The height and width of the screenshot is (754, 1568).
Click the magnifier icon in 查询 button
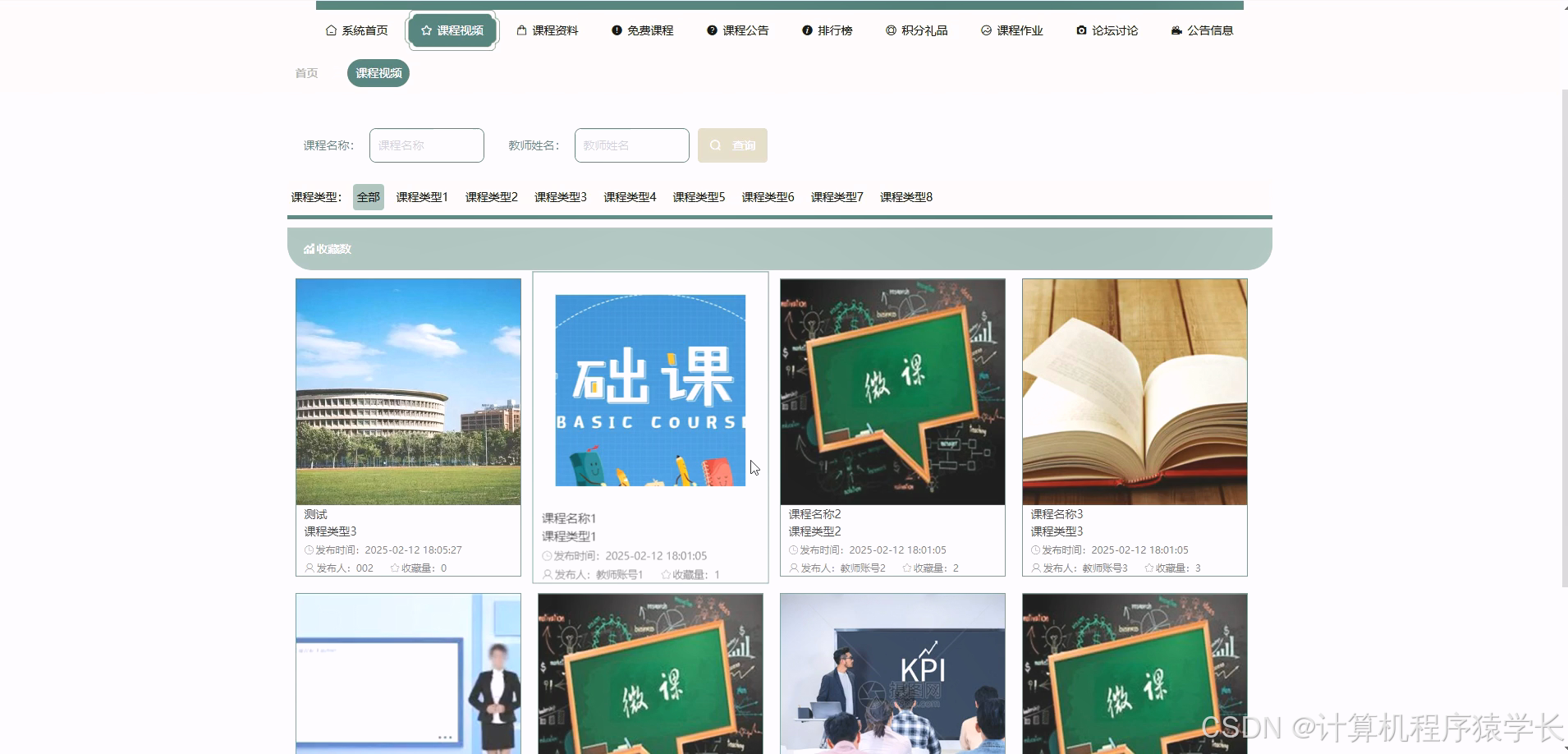click(717, 145)
